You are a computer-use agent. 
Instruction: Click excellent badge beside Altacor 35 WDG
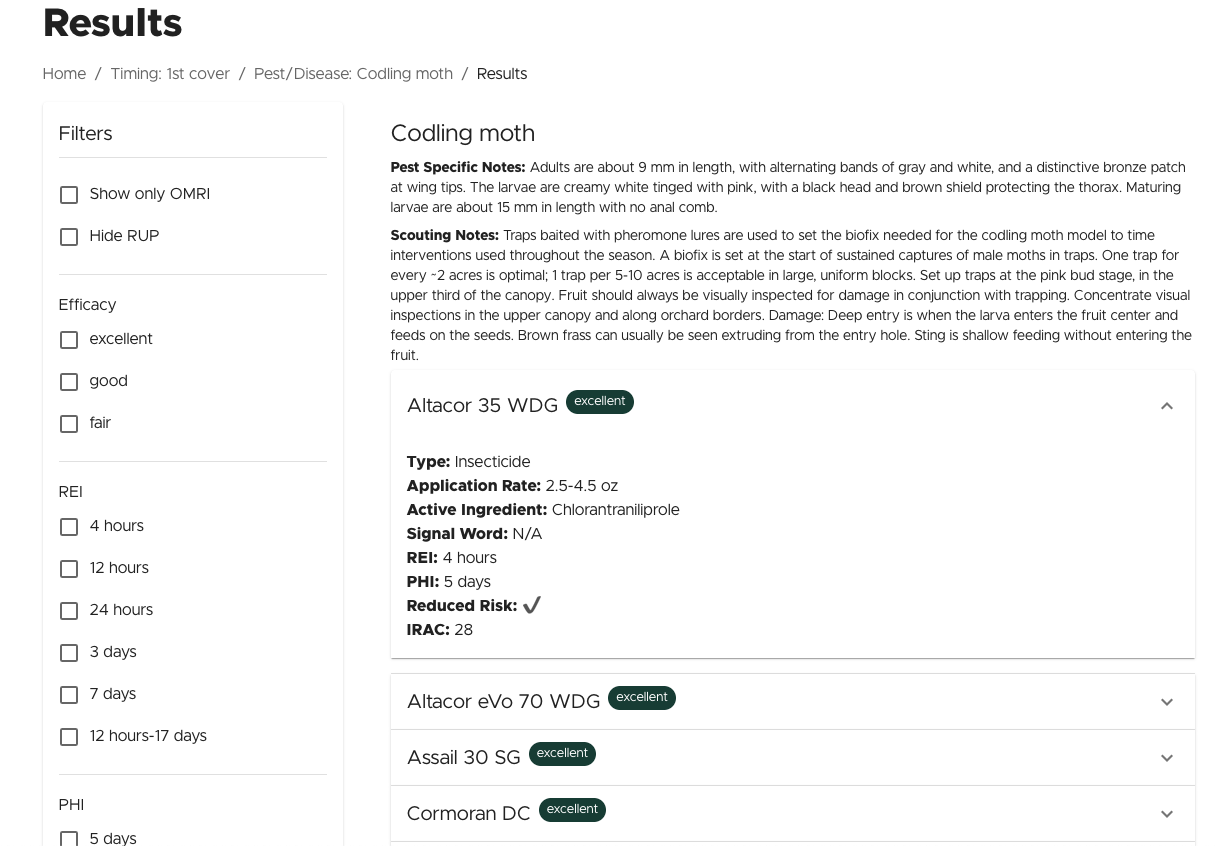tap(599, 402)
